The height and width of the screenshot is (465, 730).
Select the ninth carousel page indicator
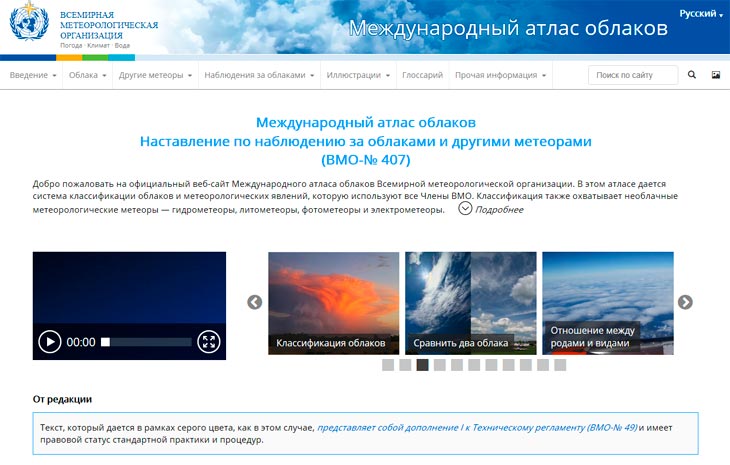pos(526,365)
